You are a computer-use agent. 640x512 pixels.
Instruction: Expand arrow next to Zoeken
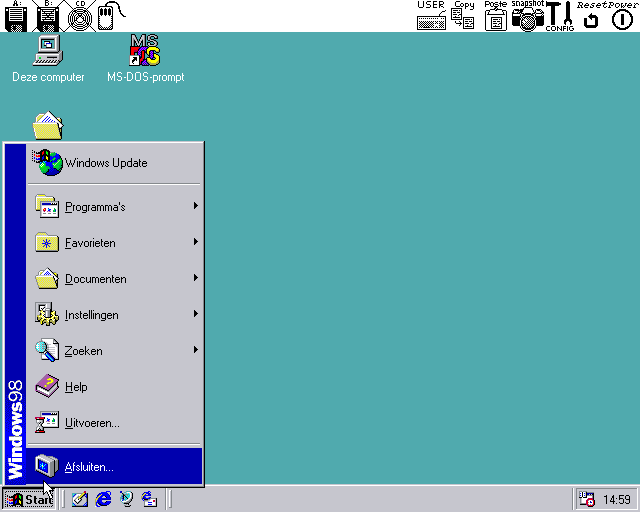196,349
